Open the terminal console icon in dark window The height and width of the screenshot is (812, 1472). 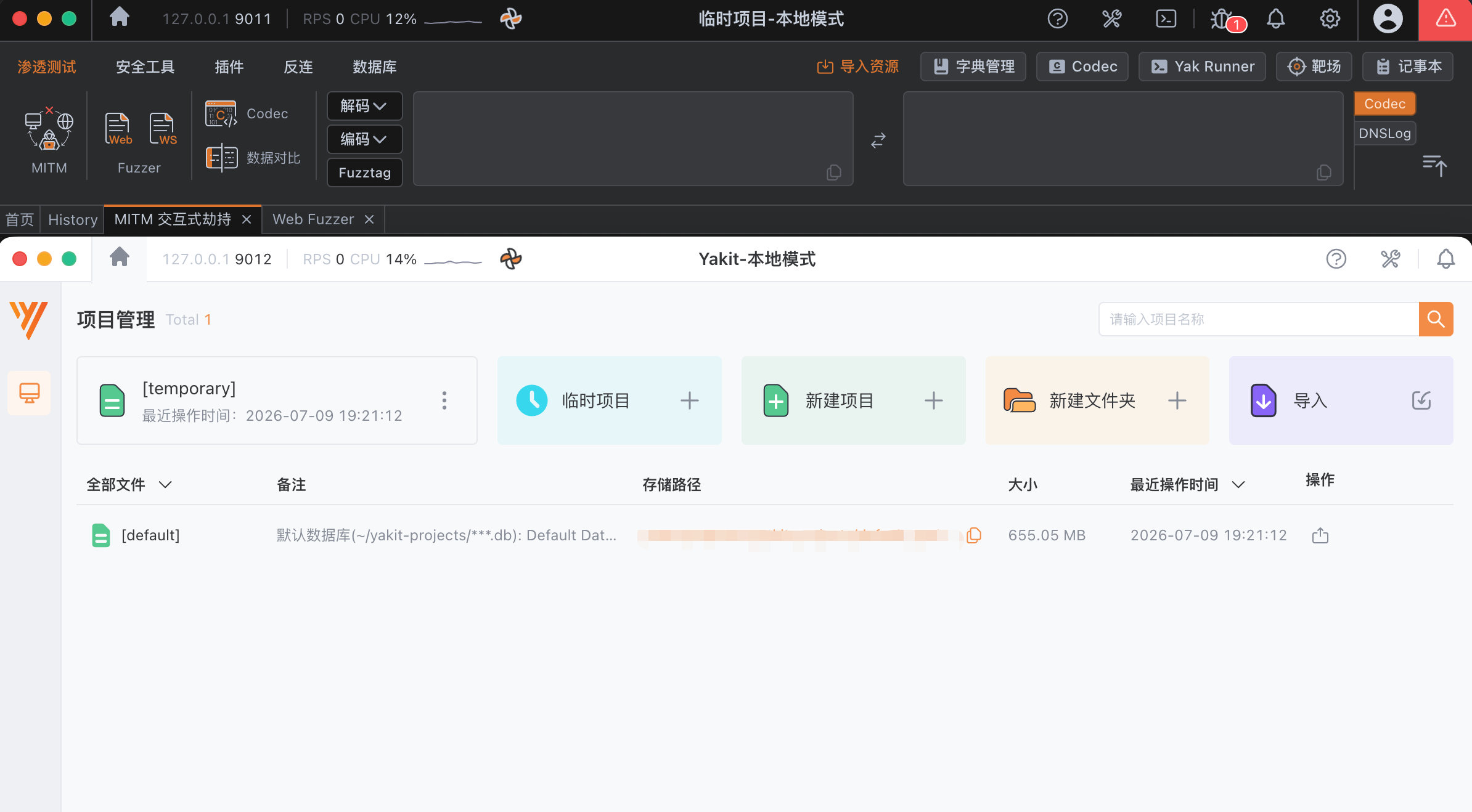coord(1166,18)
